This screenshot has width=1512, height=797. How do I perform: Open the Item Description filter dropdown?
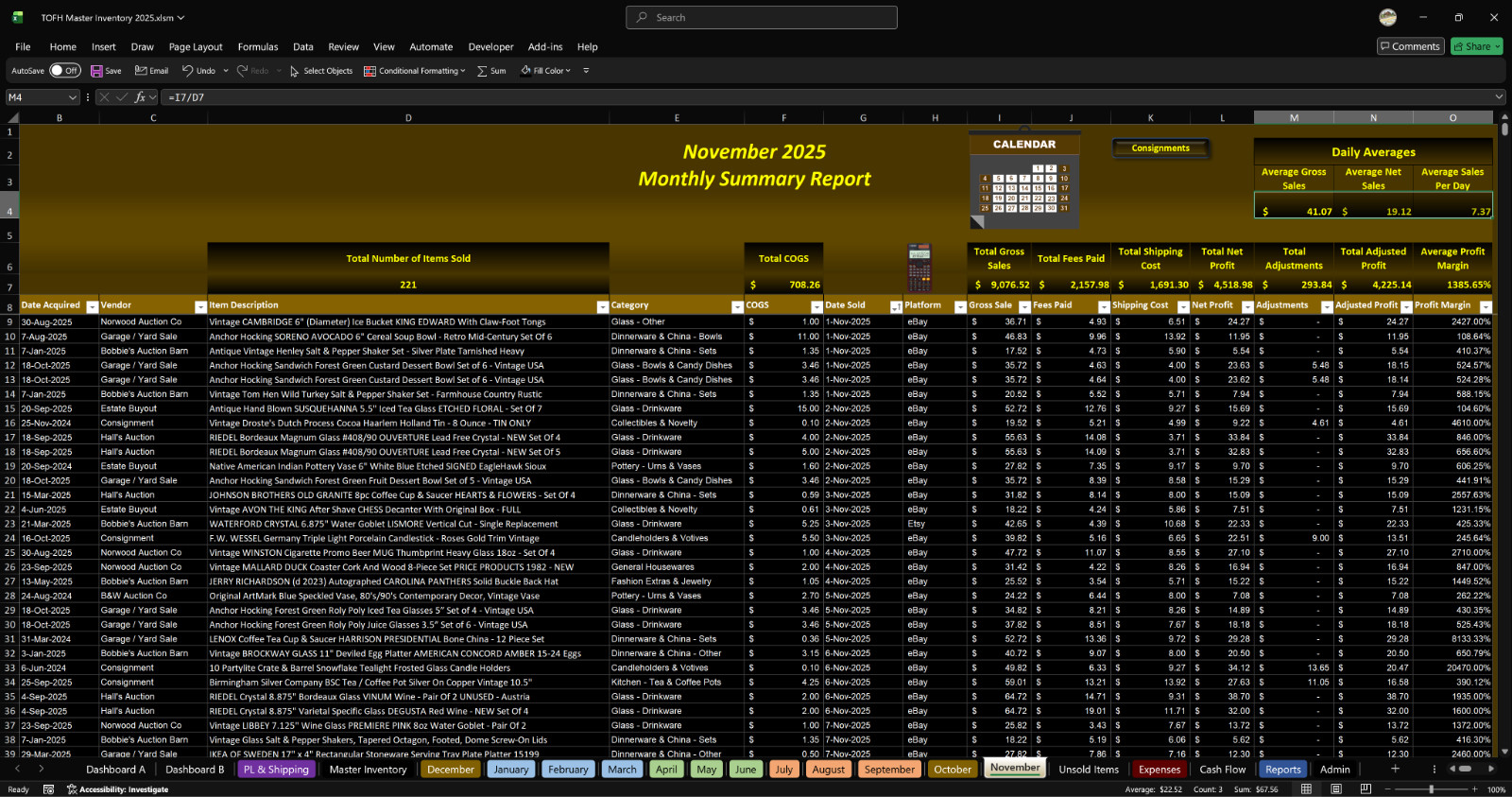tap(602, 306)
